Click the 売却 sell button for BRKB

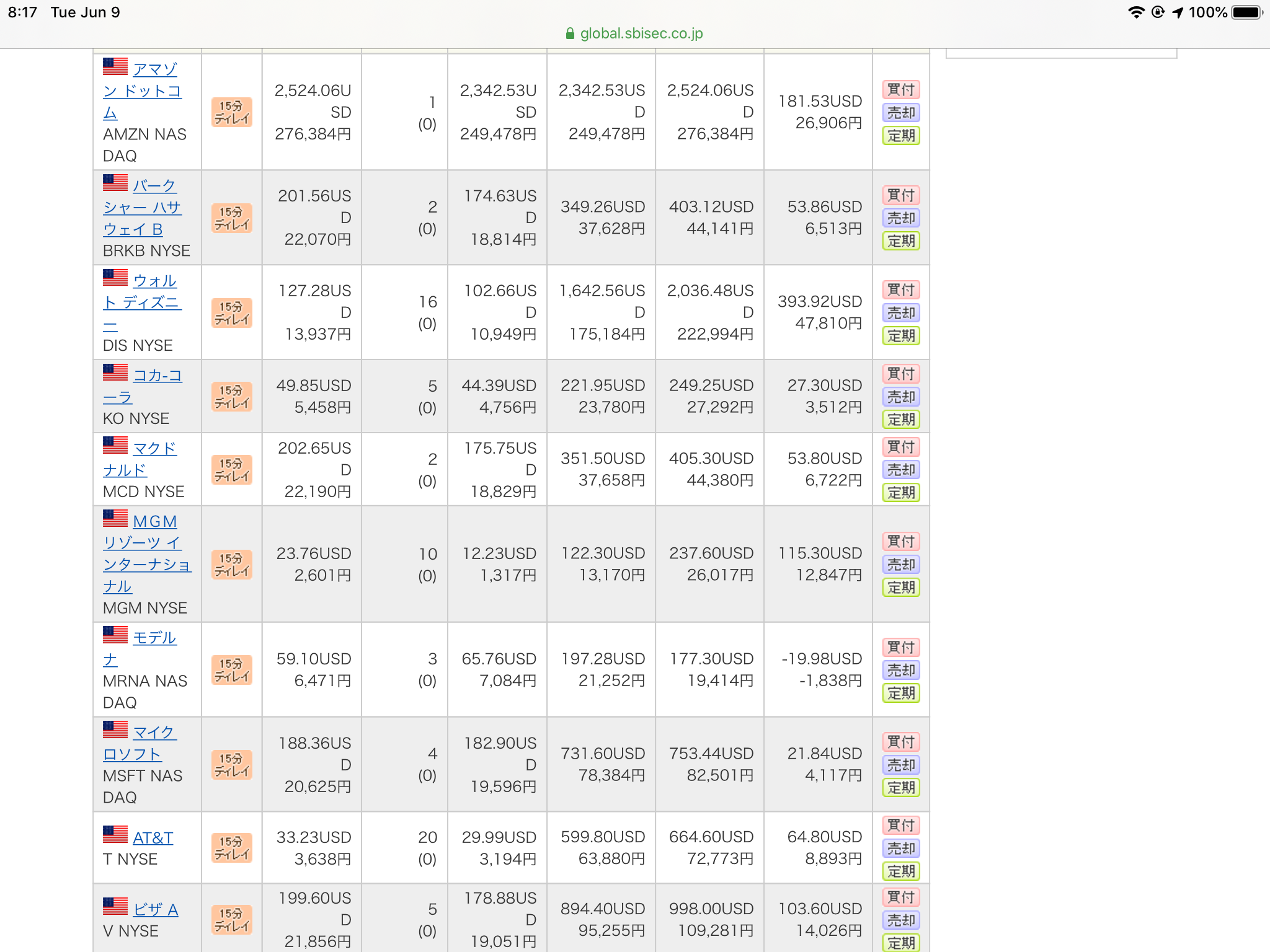[901, 218]
